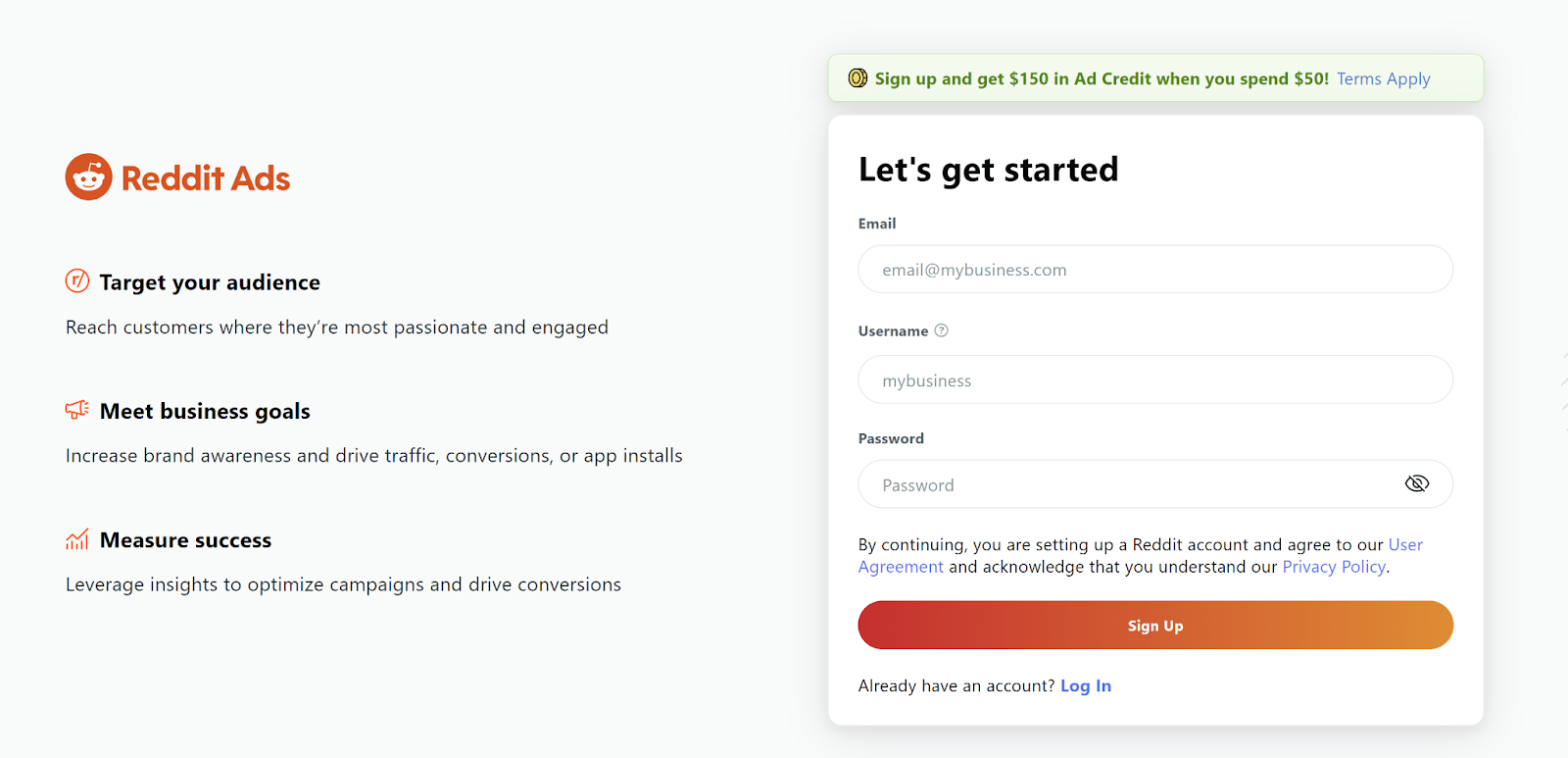Click the ad credit promo banner text
Image resolution: width=1568 pixels, height=758 pixels.
1102,78
